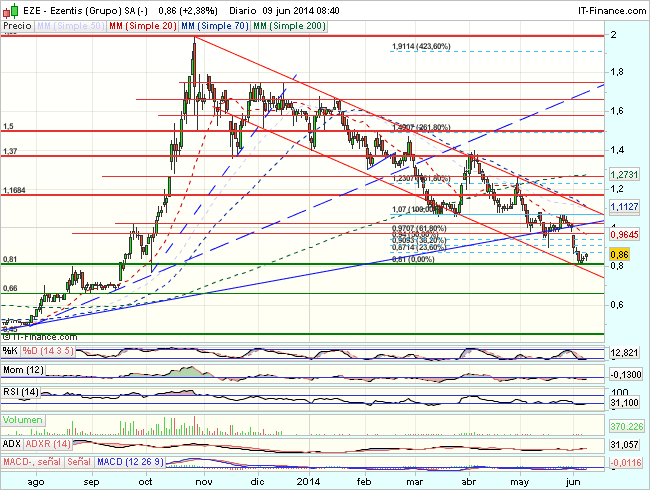Image resolution: width=650 pixels, height=490 pixels.
Task: Open the Mom (12) momentum indicator settings
Action: pyautogui.click(x=22, y=370)
